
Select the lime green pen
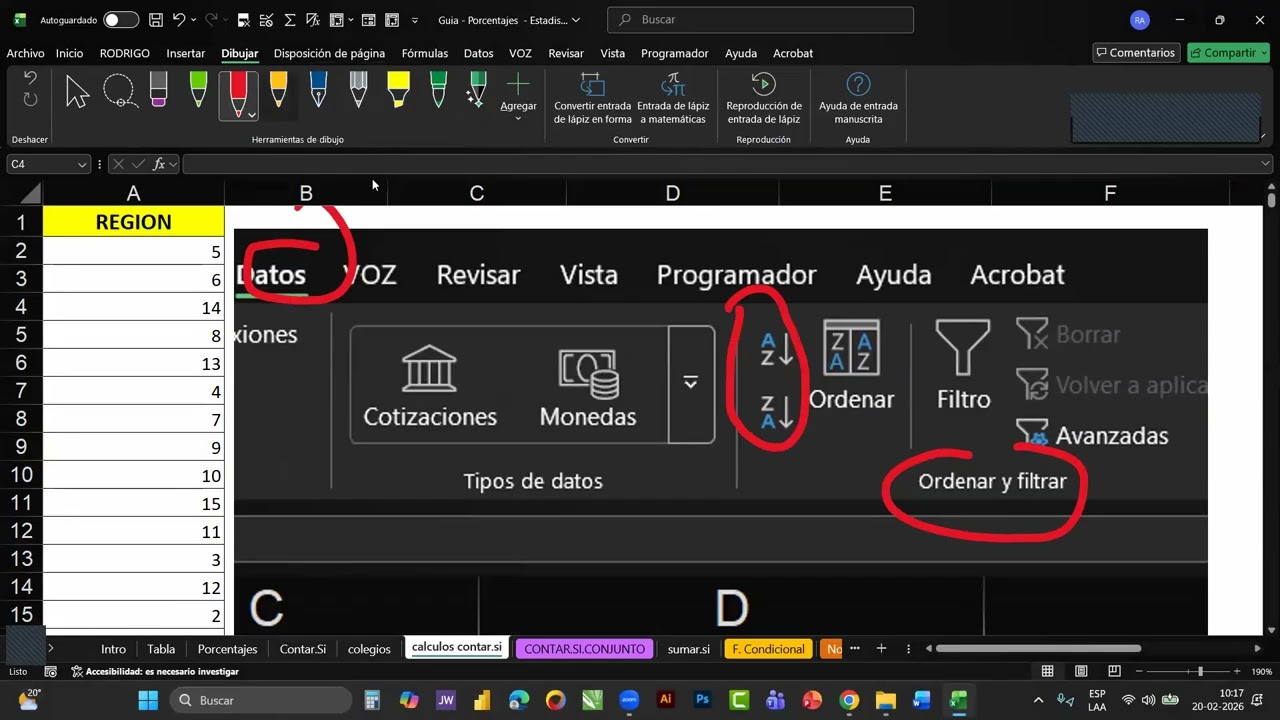[198, 90]
